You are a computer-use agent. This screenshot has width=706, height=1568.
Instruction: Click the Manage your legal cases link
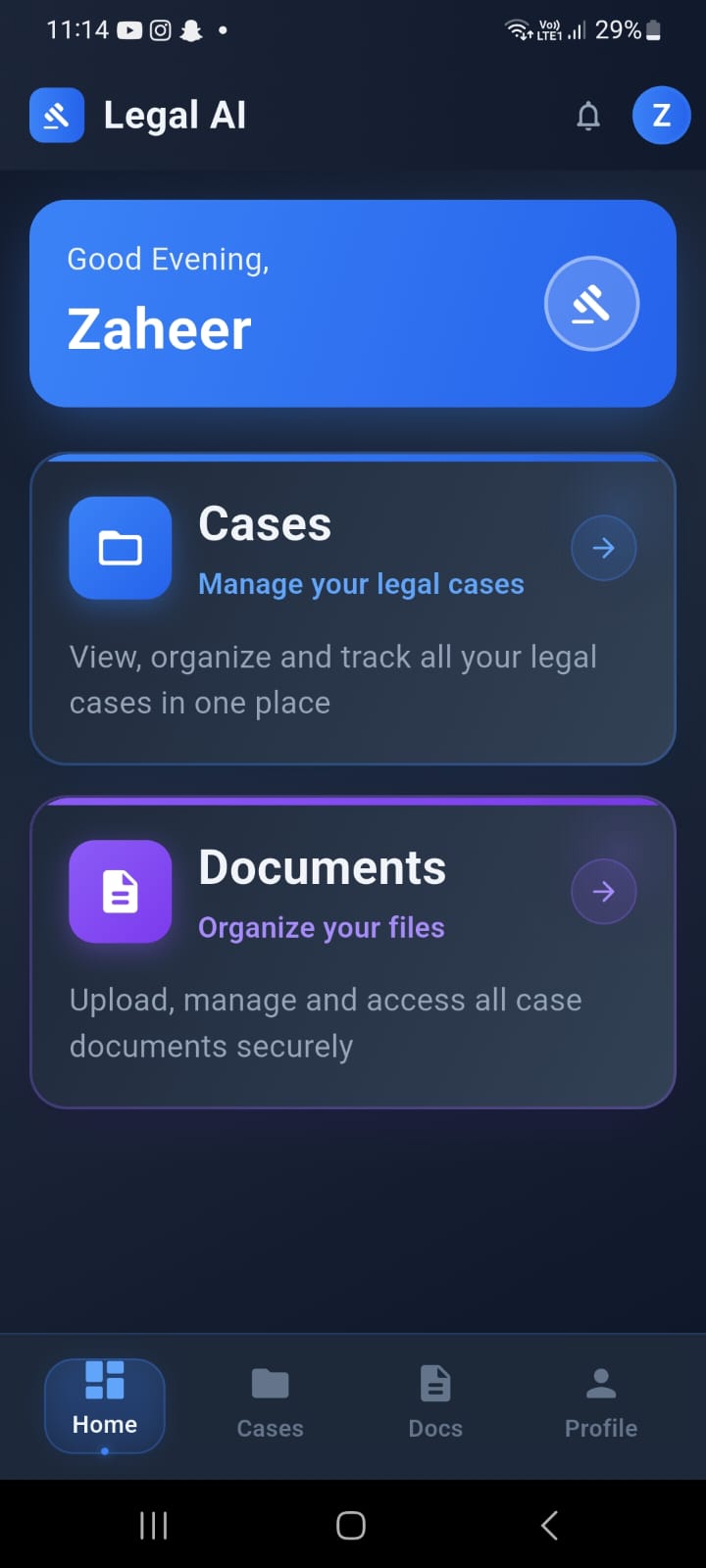(x=361, y=584)
